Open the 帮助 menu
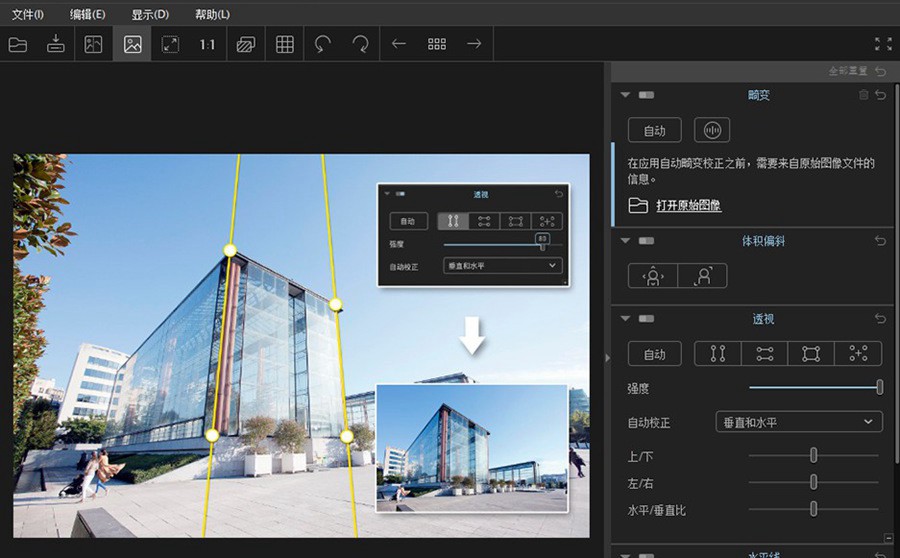The width and height of the screenshot is (900, 558). coord(212,14)
